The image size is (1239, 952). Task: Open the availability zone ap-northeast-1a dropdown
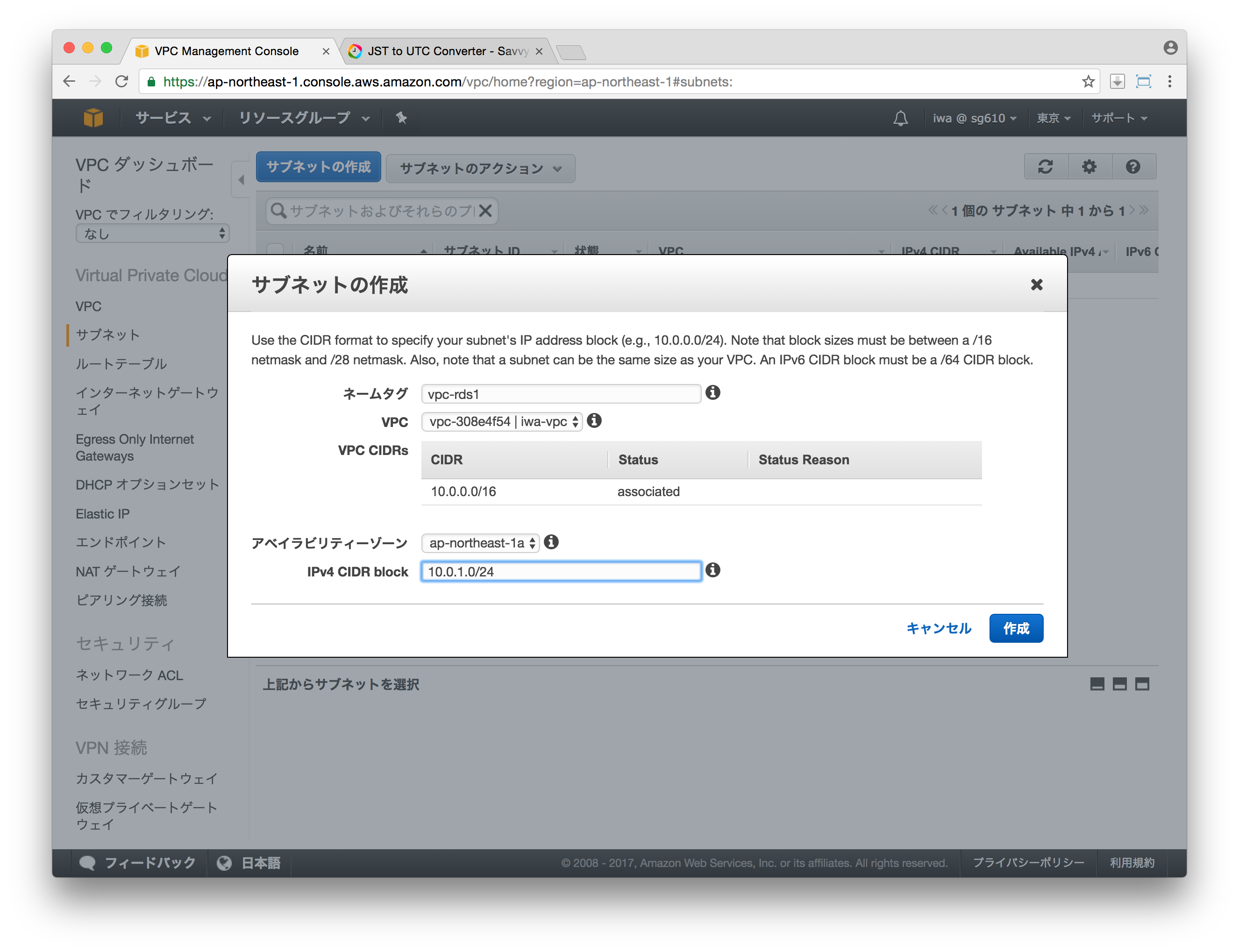click(480, 542)
